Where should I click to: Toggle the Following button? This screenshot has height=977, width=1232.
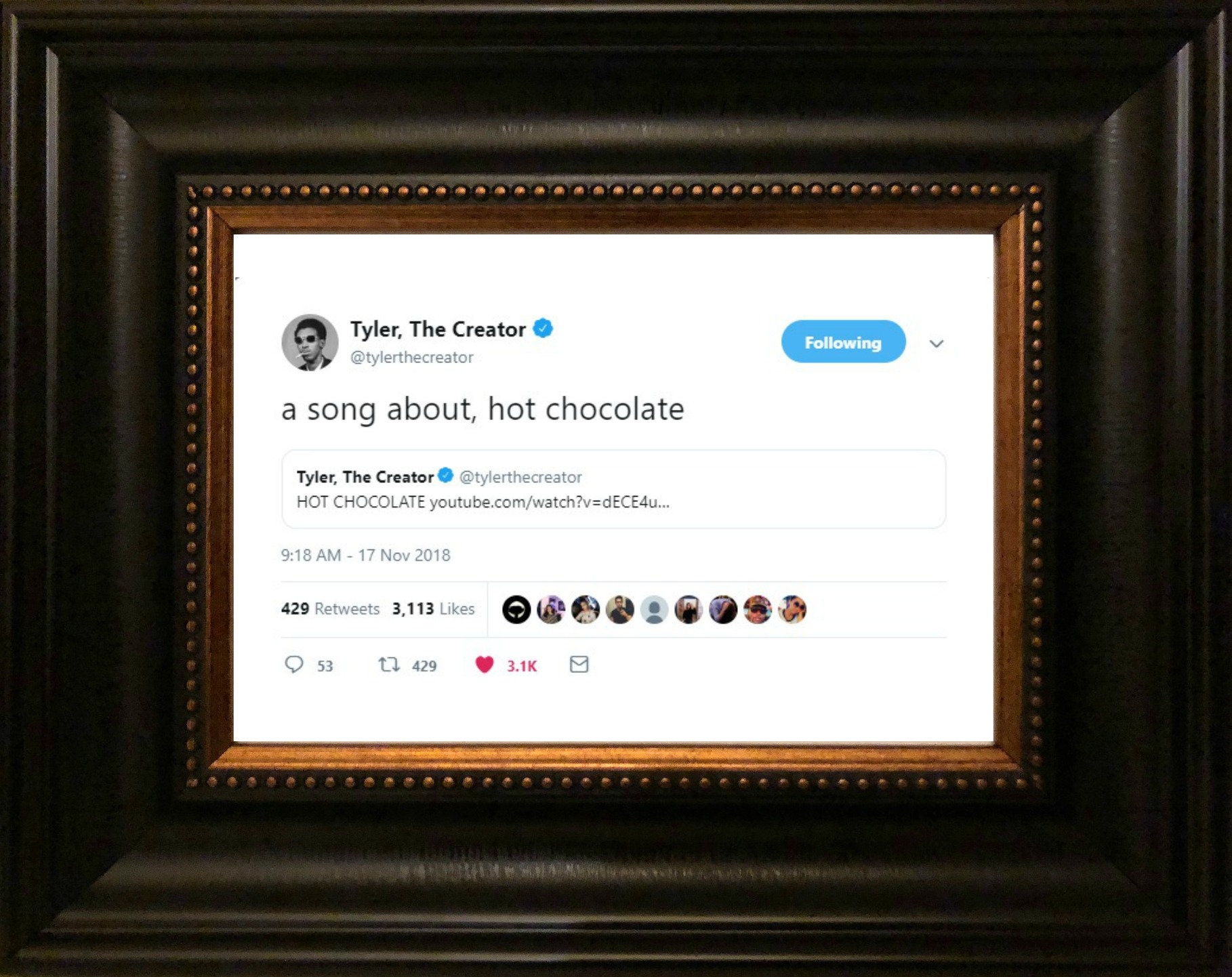click(x=843, y=342)
